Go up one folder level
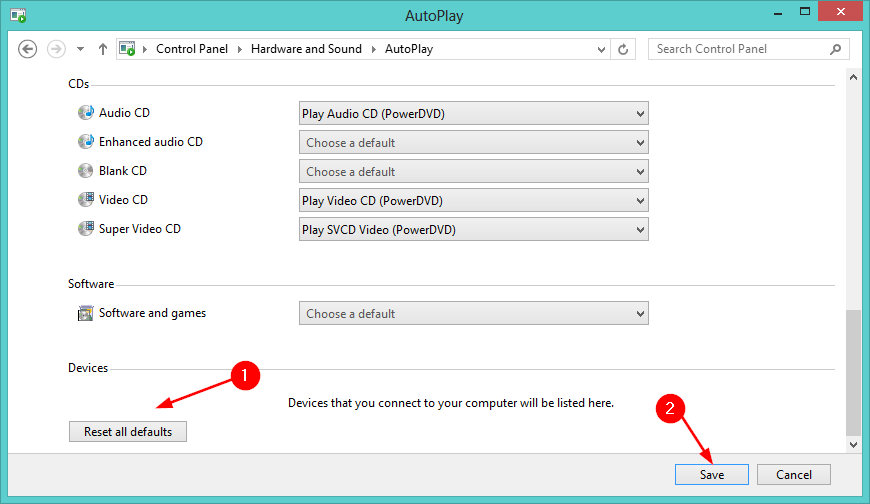Viewport: 870px width, 504px height. pos(103,49)
